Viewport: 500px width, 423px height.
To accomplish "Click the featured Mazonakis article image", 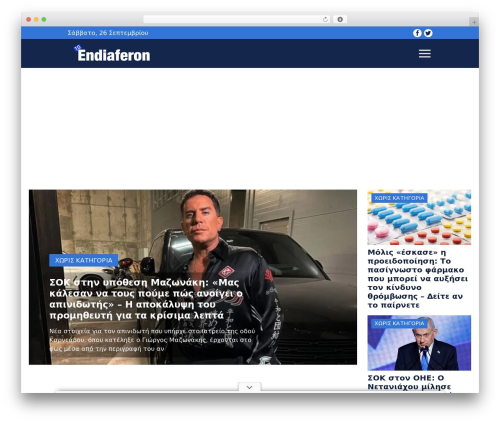I will point(193,277).
